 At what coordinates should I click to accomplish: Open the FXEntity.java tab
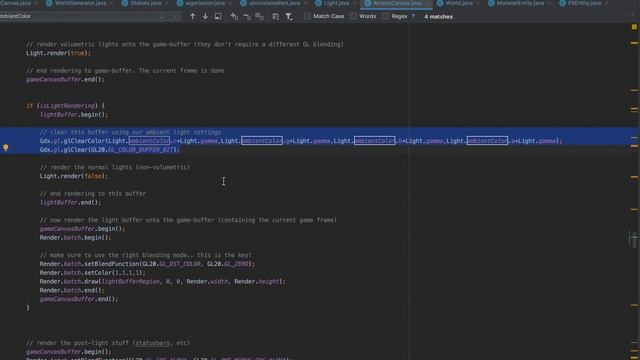click(x=584, y=3)
